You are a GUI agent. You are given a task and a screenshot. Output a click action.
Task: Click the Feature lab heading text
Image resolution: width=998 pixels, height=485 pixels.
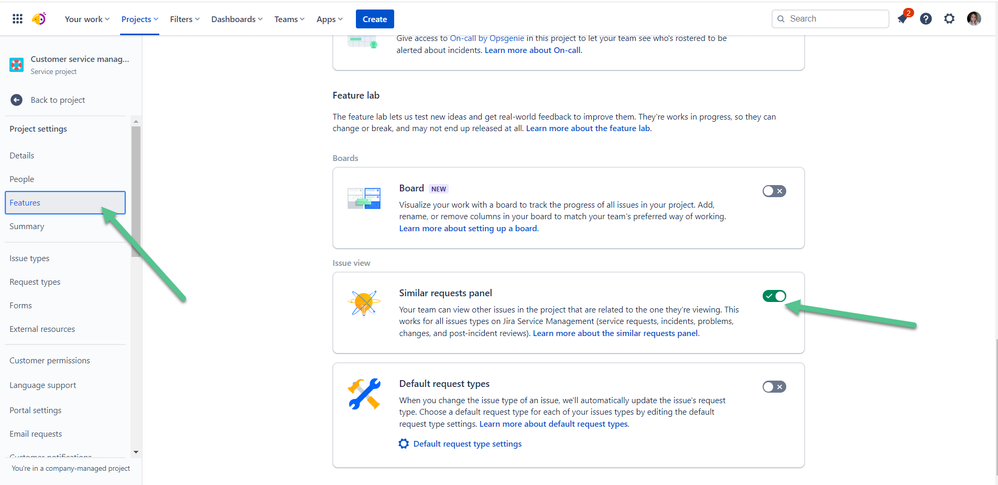click(x=356, y=95)
